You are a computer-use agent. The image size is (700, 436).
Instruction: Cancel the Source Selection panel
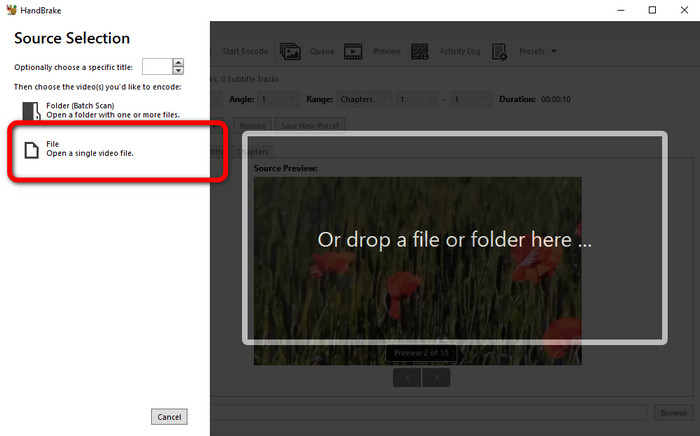point(169,417)
